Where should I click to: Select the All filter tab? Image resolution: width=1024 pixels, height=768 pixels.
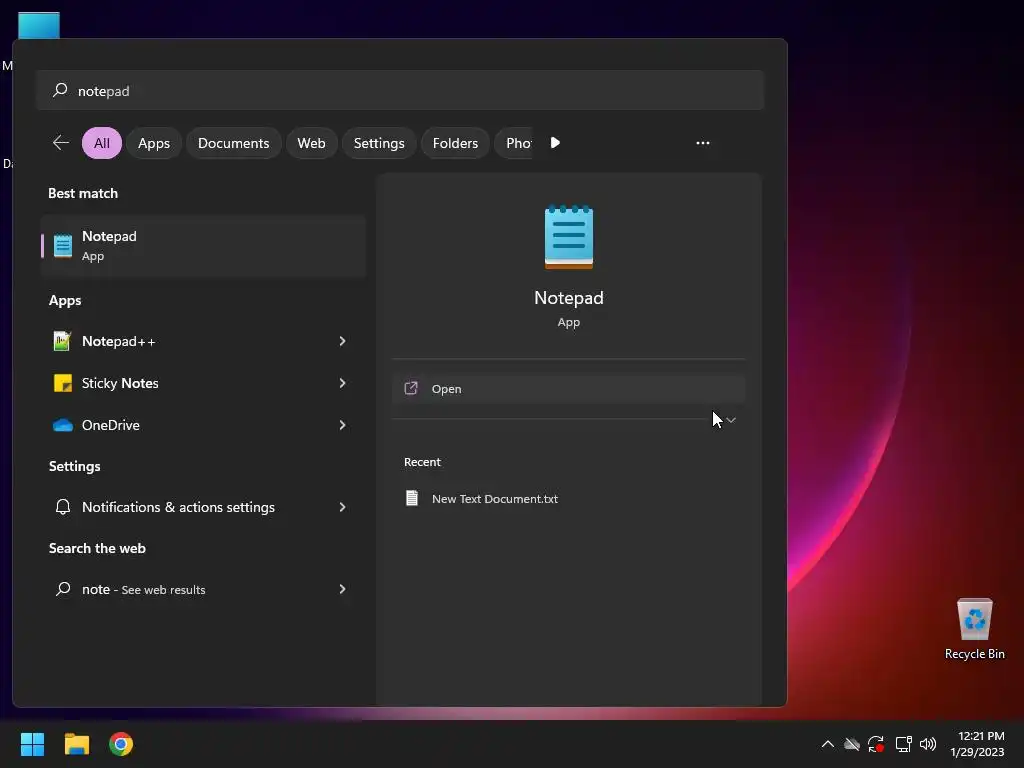tap(102, 143)
